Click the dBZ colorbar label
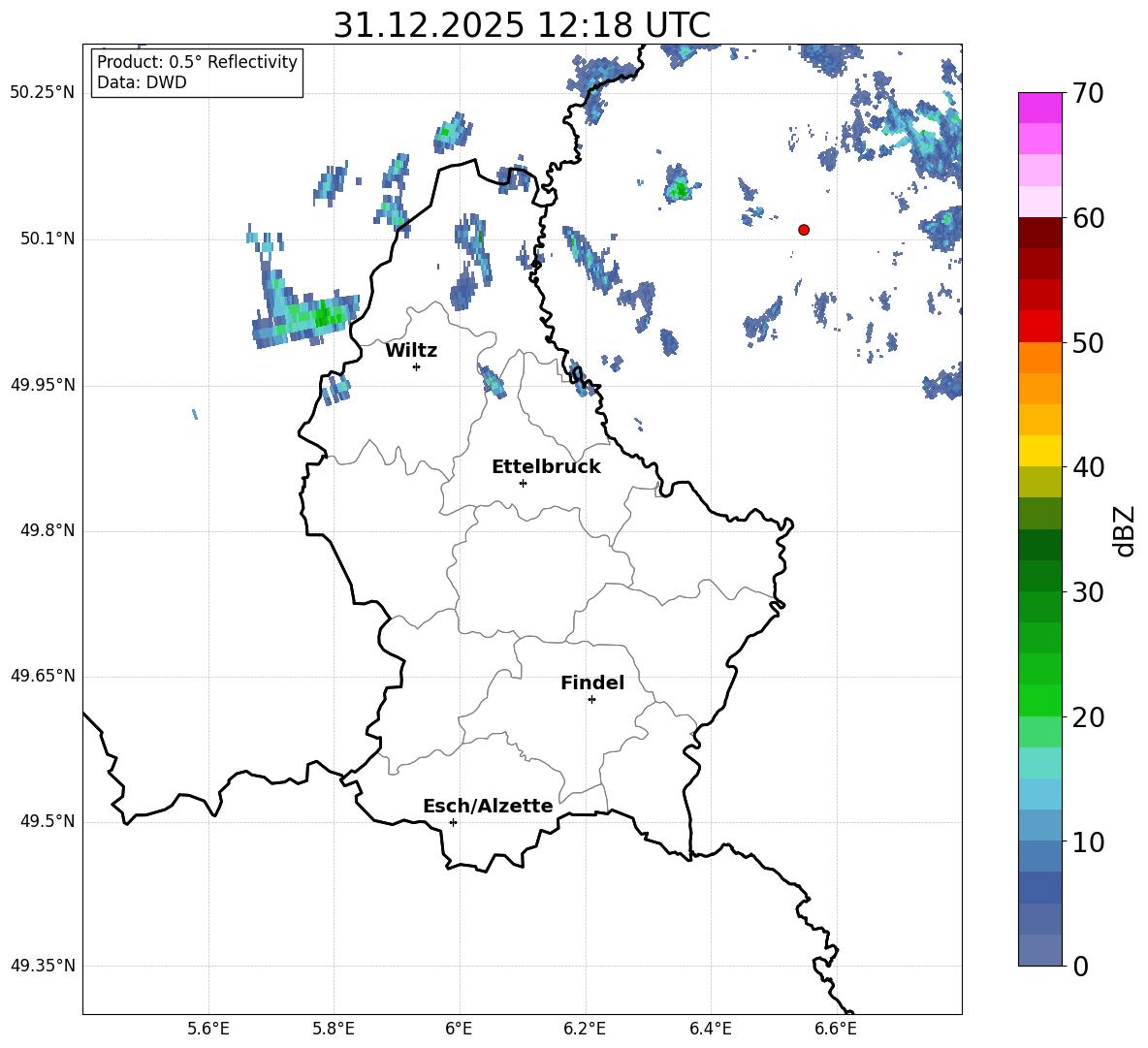Image resolution: width=1148 pixels, height=1048 pixels. click(x=1123, y=530)
